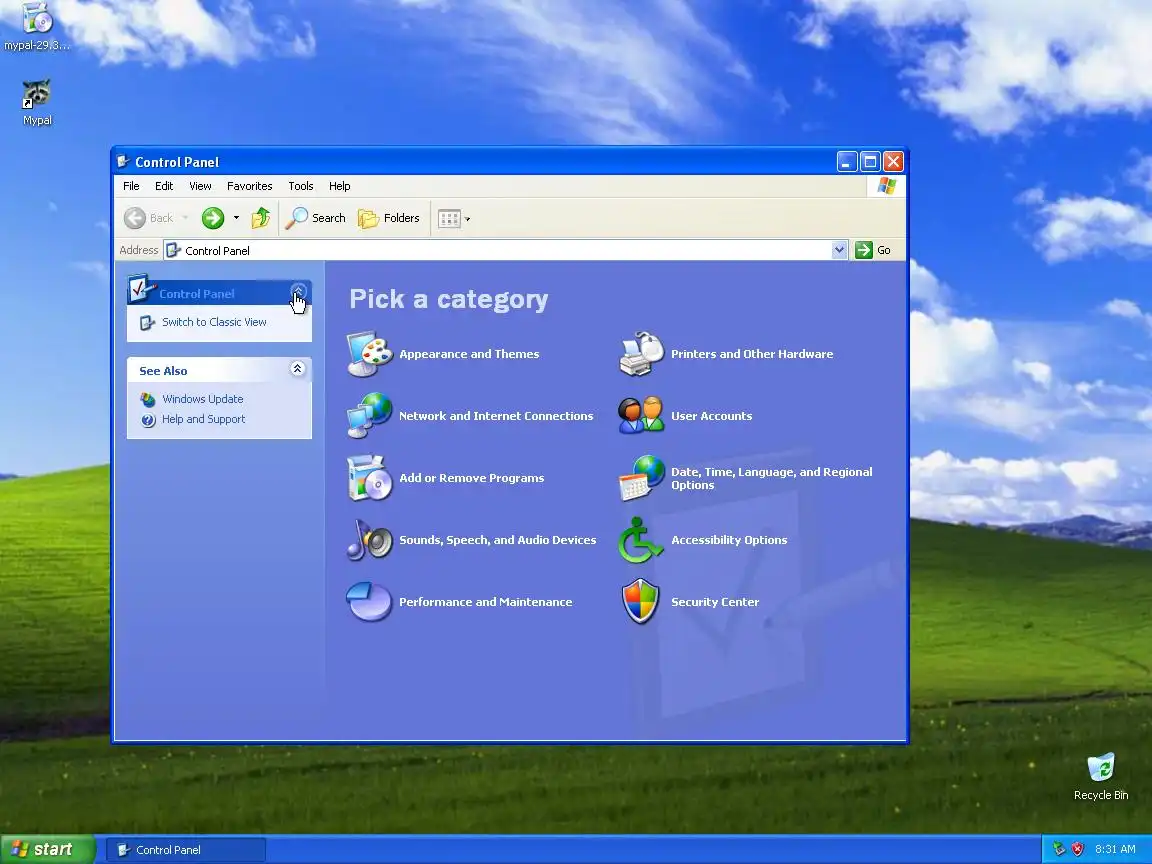Screen dimensions: 1152x864
Task: Click the Accessibility Options text link
Action: [729, 540]
